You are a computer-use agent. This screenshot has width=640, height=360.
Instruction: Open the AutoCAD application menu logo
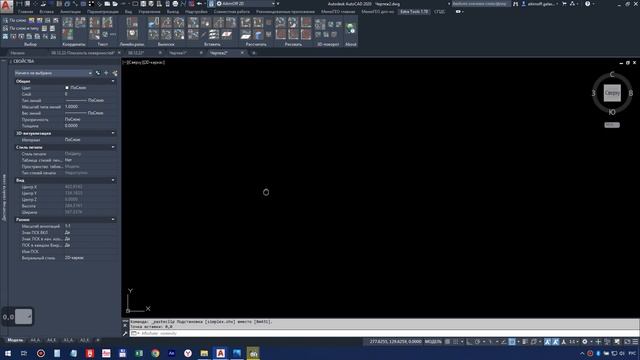pyautogui.click(x=6, y=5)
